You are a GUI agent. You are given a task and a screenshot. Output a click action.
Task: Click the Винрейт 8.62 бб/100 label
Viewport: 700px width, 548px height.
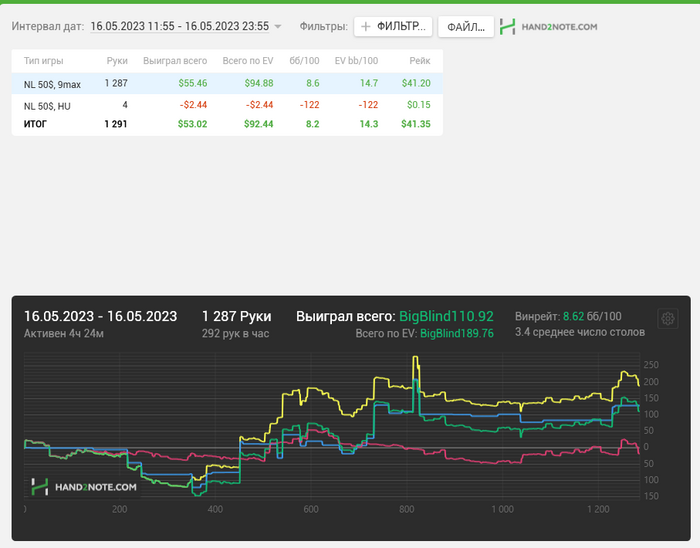(568, 316)
